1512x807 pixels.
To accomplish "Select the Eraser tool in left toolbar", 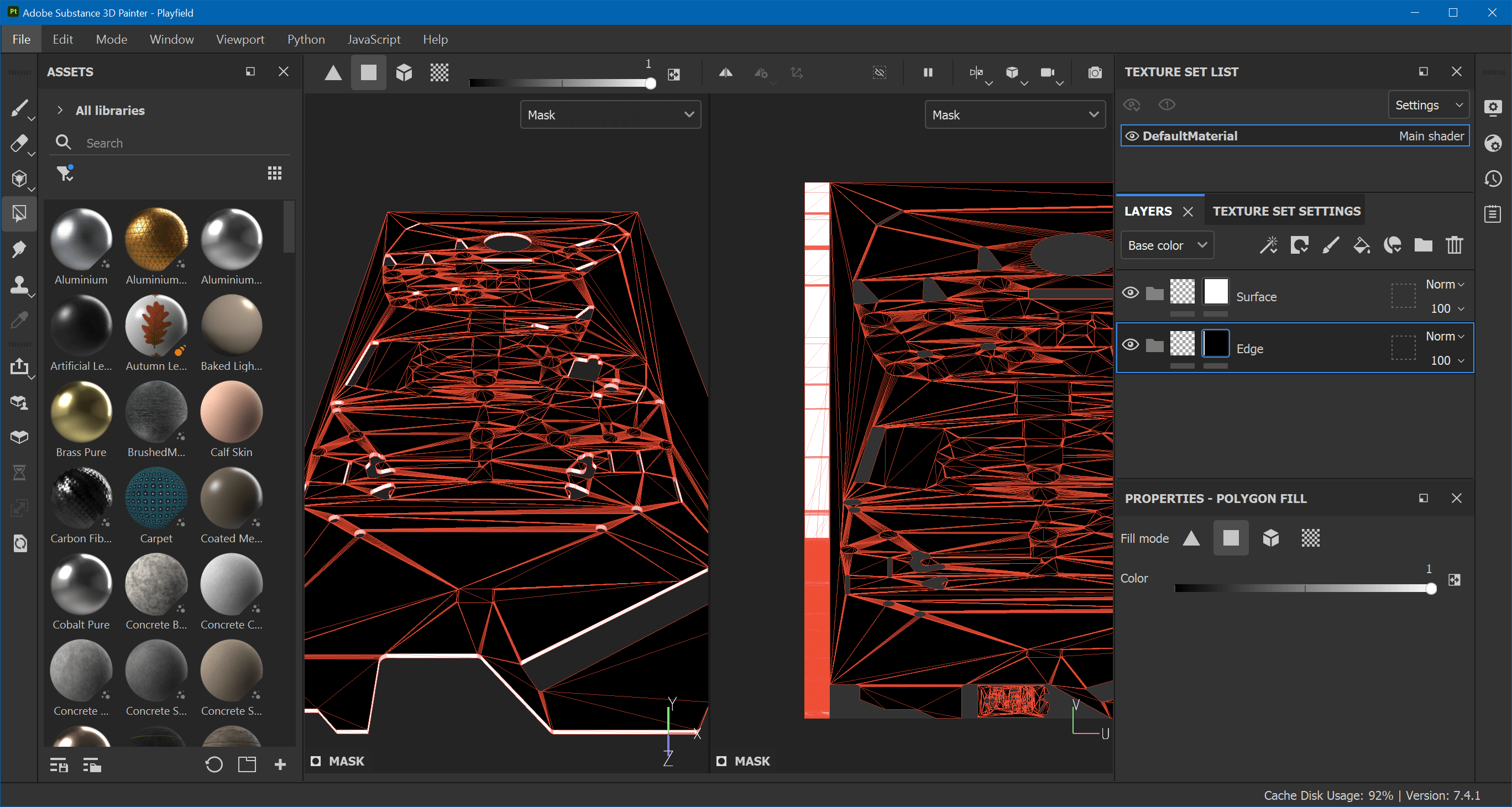I will (x=19, y=143).
